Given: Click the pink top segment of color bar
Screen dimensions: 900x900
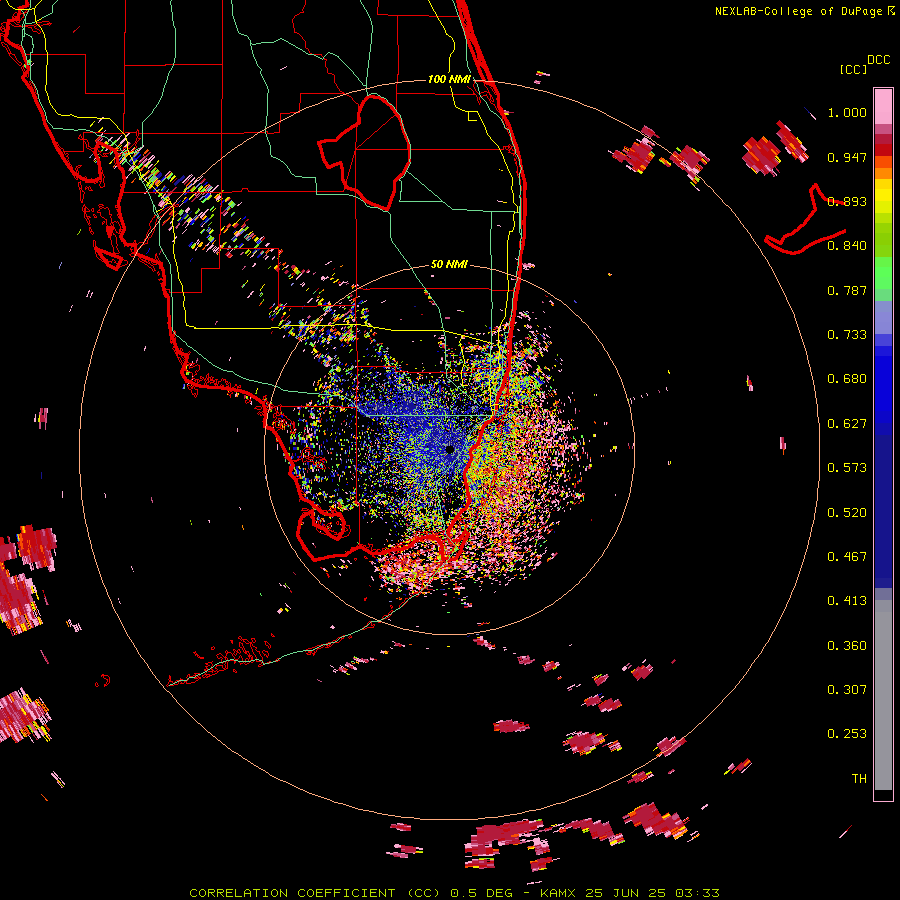Looking at the screenshot, I should (x=883, y=107).
